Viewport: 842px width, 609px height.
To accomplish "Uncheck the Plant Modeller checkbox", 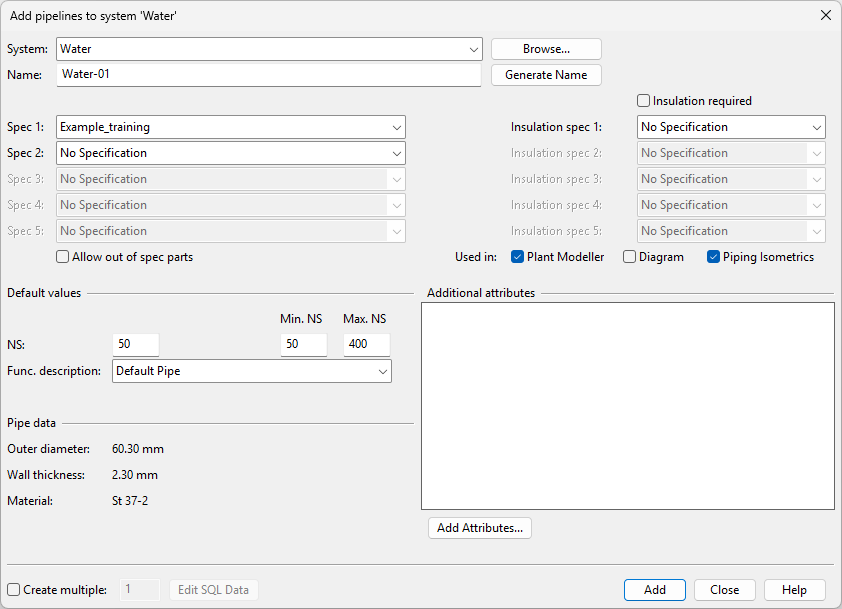I will tap(518, 257).
